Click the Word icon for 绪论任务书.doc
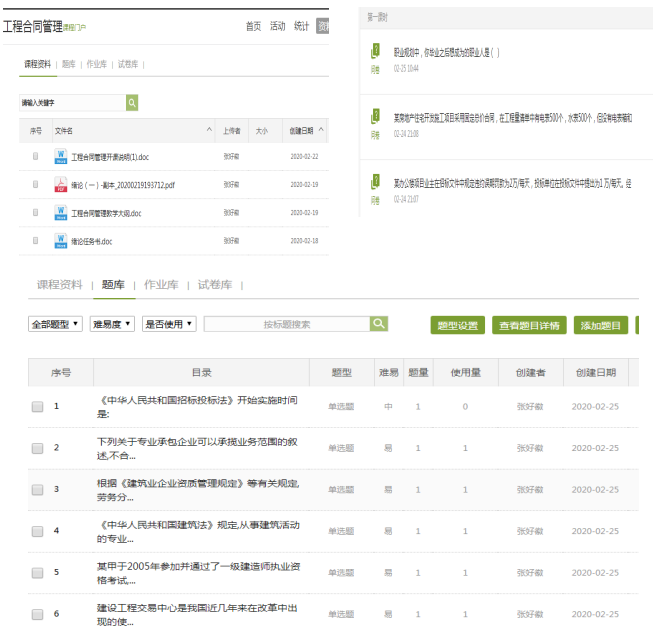Image resolution: width=653 pixels, height=638 pixels. [60, 240]
